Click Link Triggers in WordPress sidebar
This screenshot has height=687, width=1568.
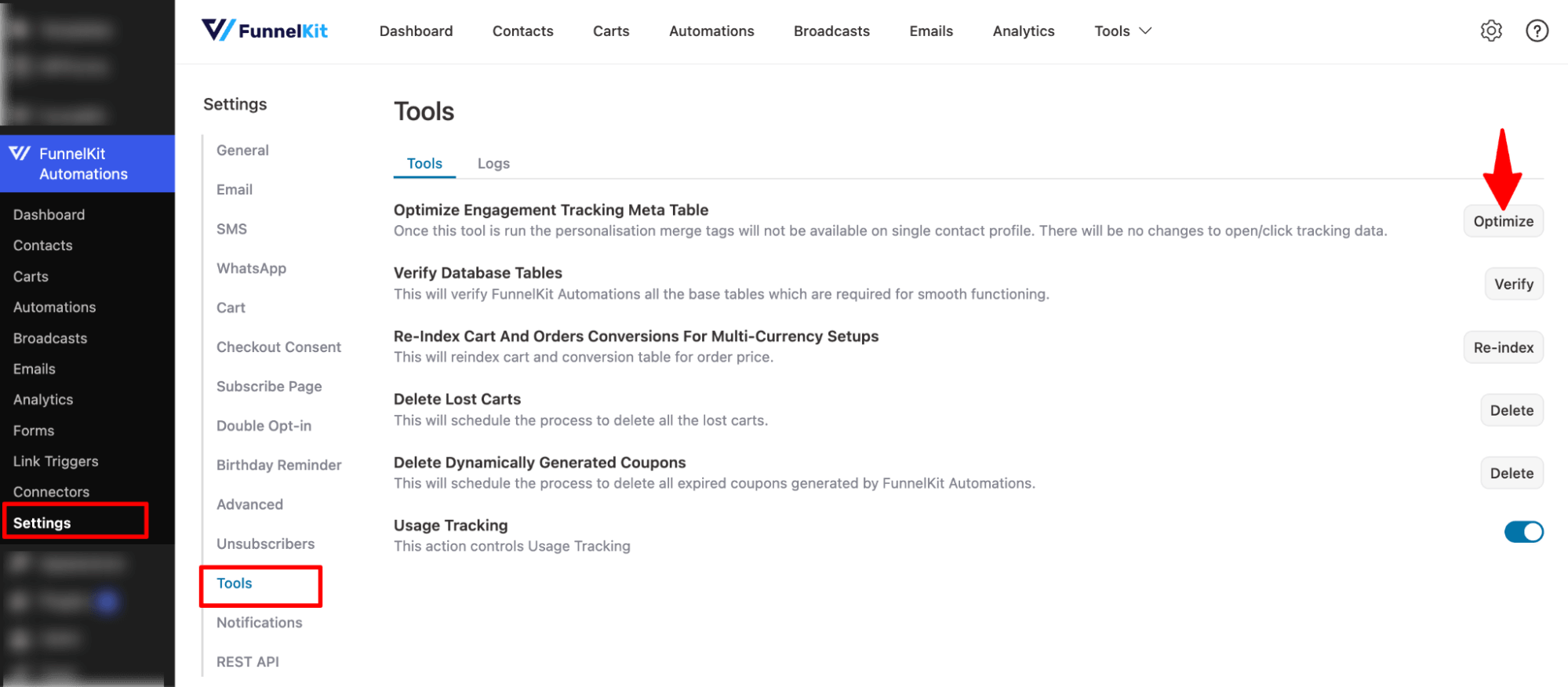tap(55, 461)
